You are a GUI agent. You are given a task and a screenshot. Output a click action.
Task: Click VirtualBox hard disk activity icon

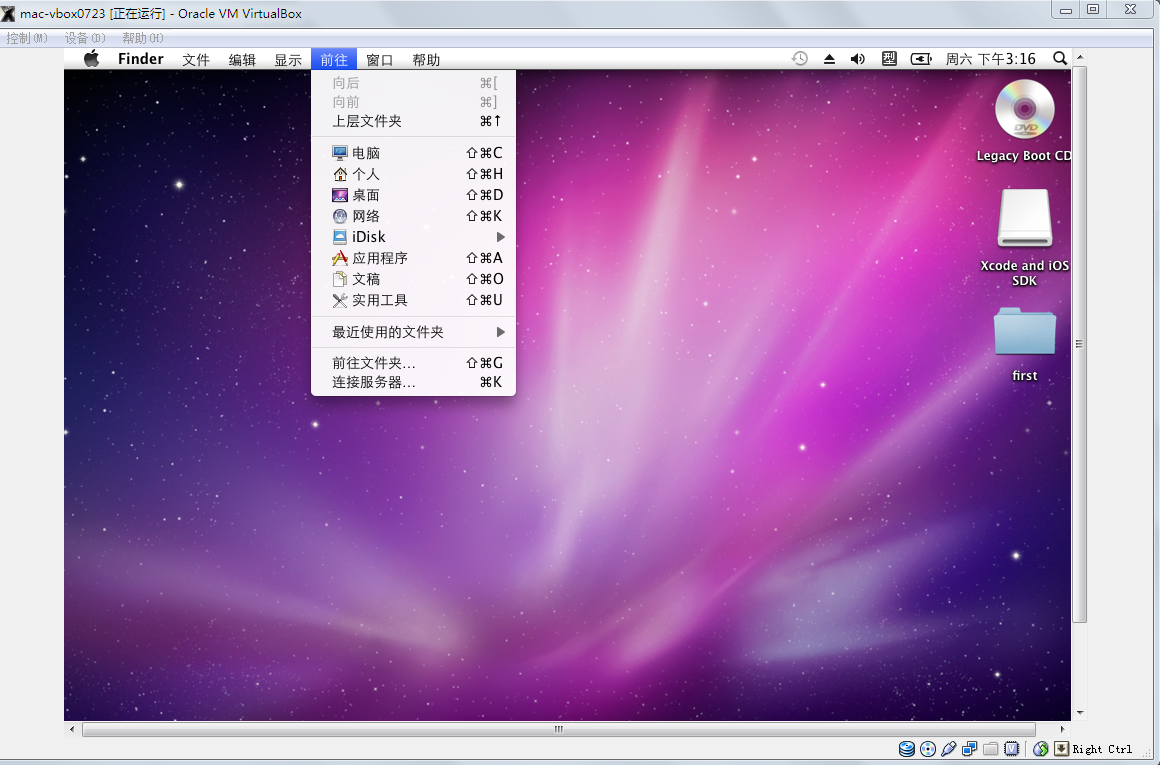906,749
